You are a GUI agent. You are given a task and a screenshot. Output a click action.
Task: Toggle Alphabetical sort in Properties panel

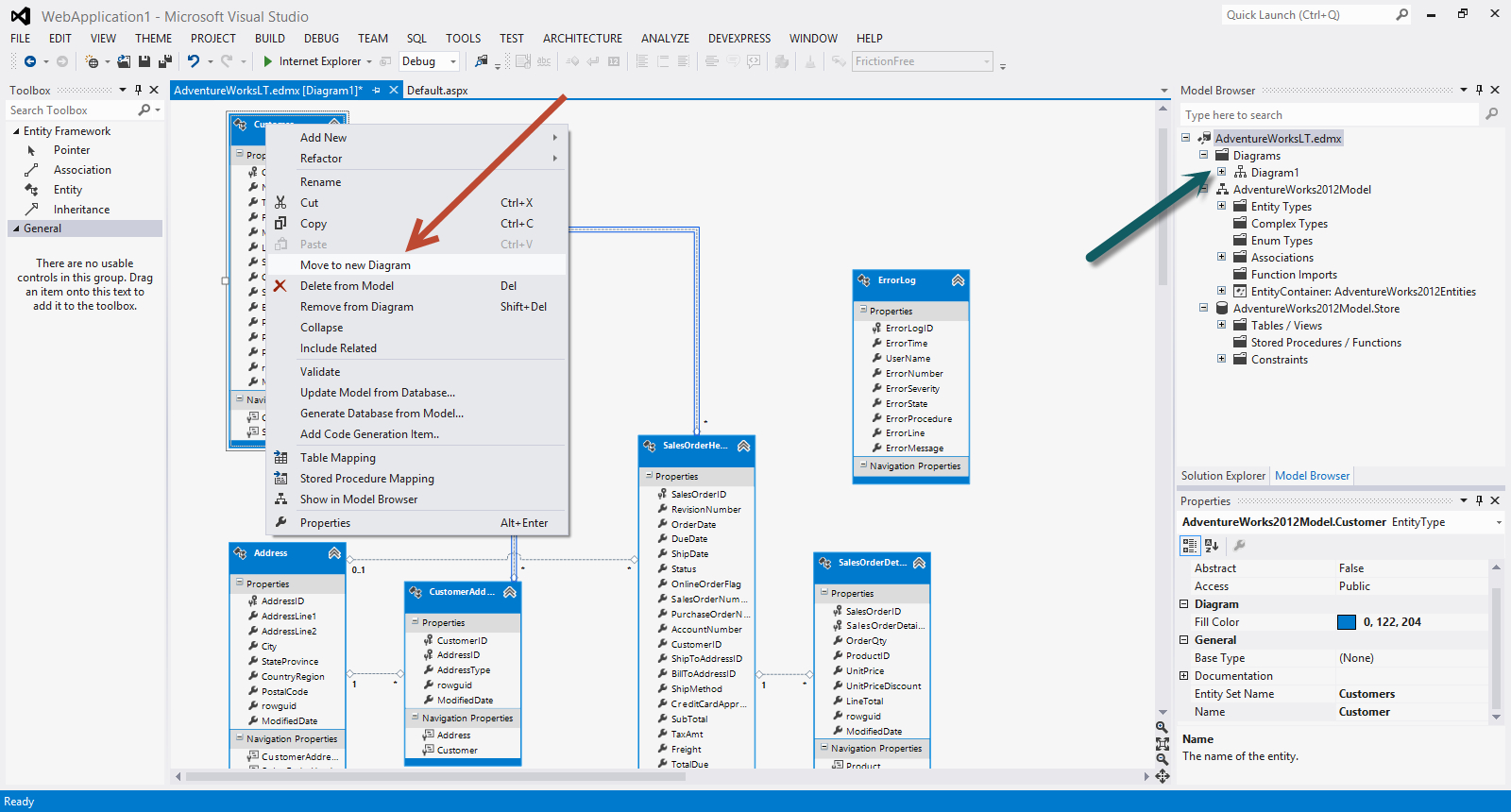1213,546
